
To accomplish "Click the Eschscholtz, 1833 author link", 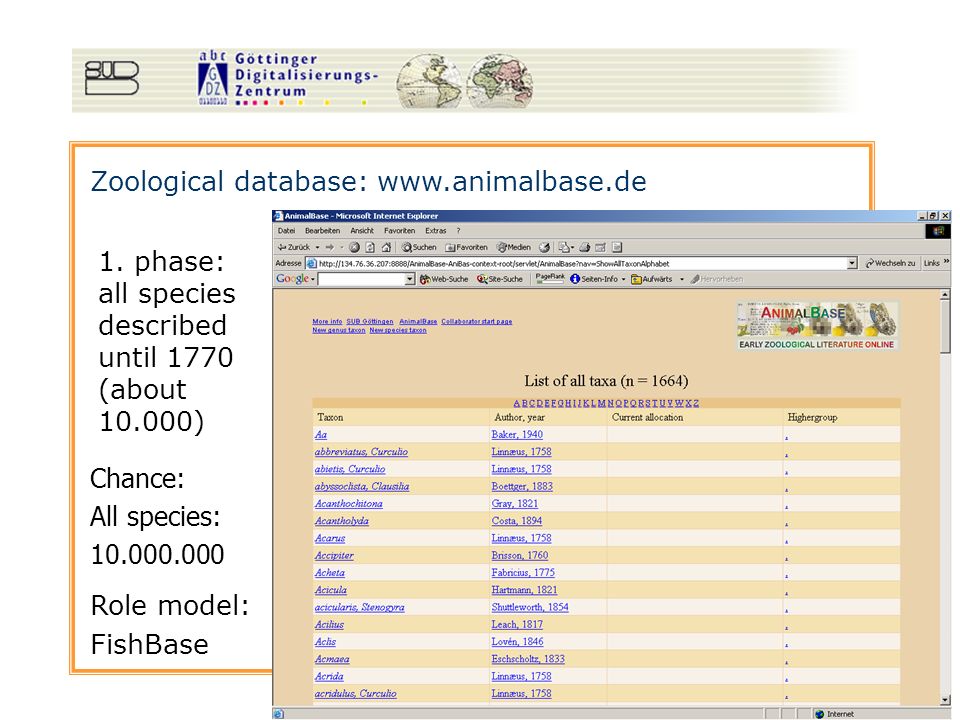I will (x=528, y=659).
